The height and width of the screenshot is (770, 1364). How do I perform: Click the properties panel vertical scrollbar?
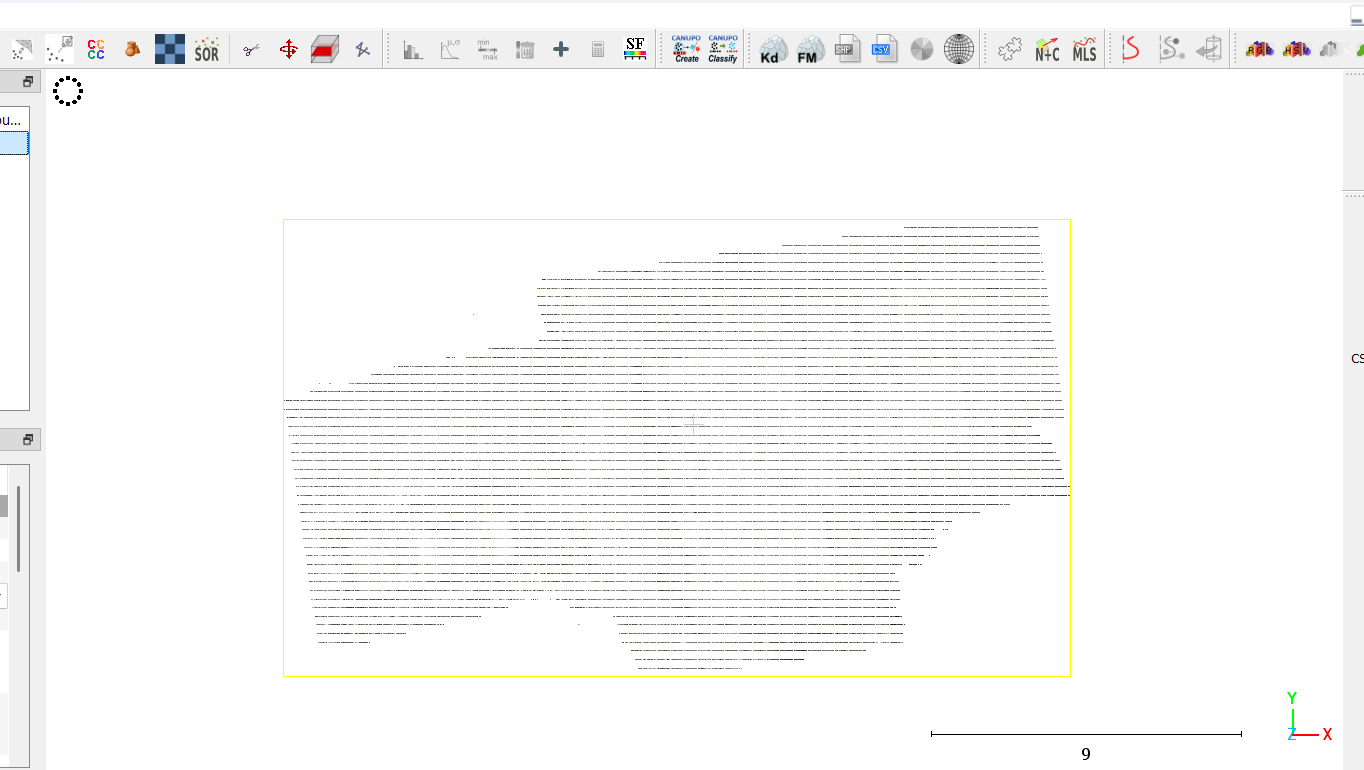pos(18,528)
